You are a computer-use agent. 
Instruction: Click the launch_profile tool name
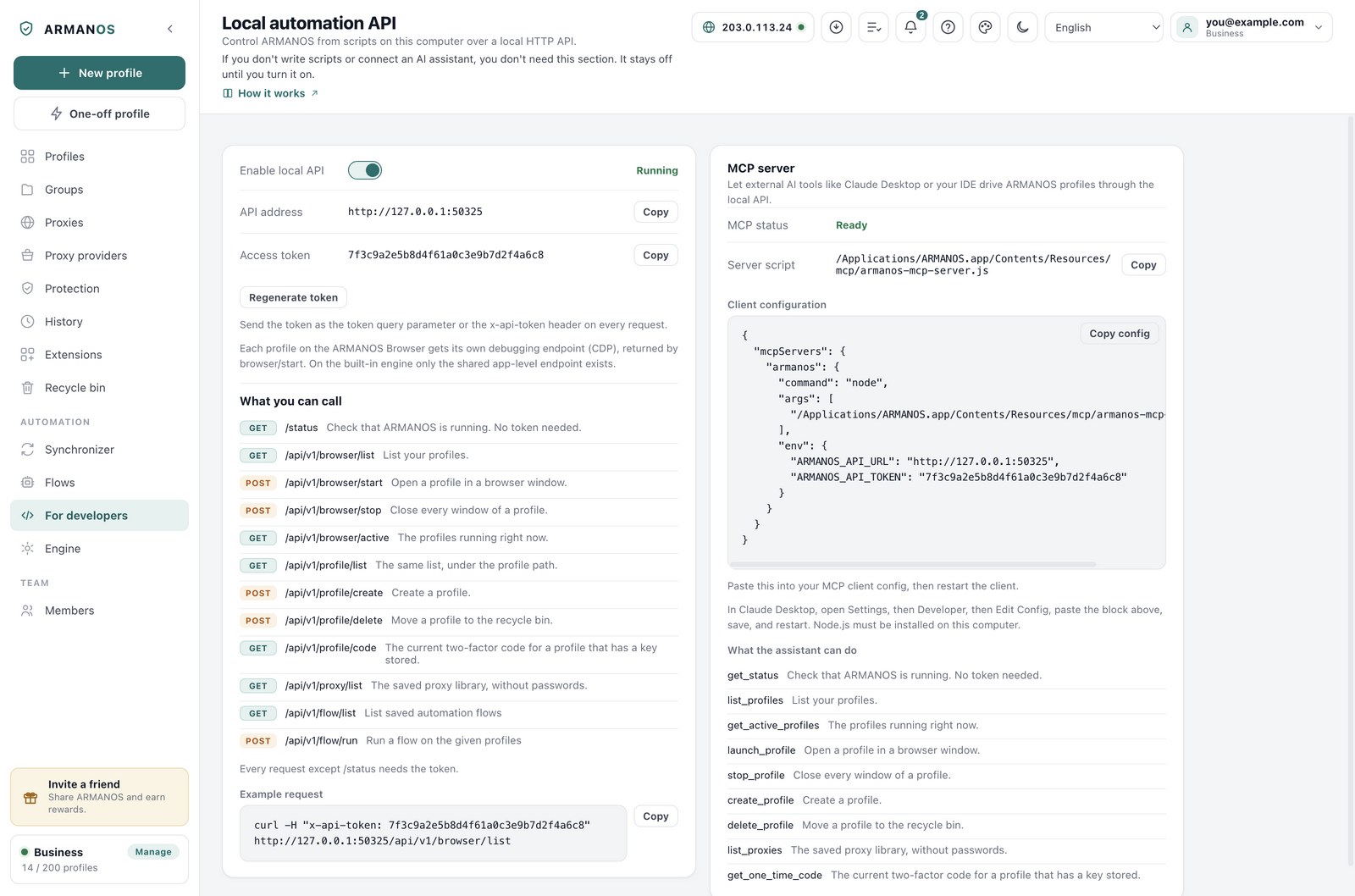[x=761, y=750]
